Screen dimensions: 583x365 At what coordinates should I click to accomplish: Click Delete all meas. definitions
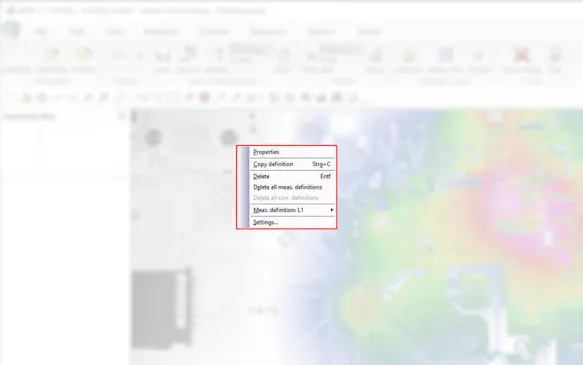(x=292, y=187)
